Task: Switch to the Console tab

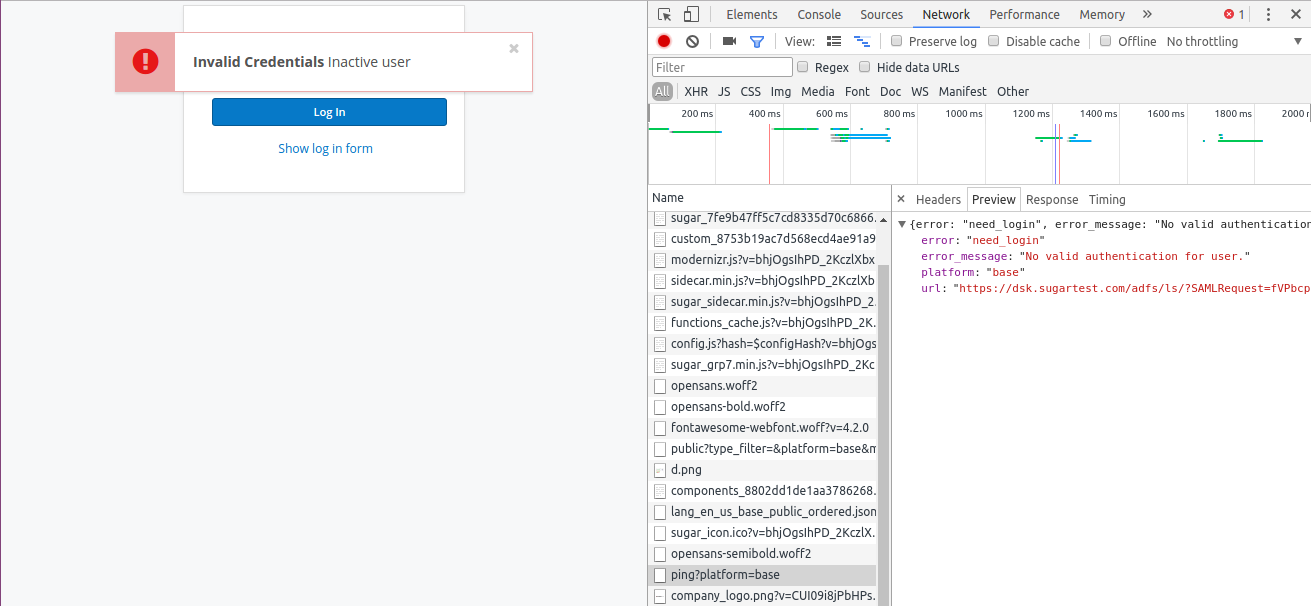Action: tap(819, 14)
